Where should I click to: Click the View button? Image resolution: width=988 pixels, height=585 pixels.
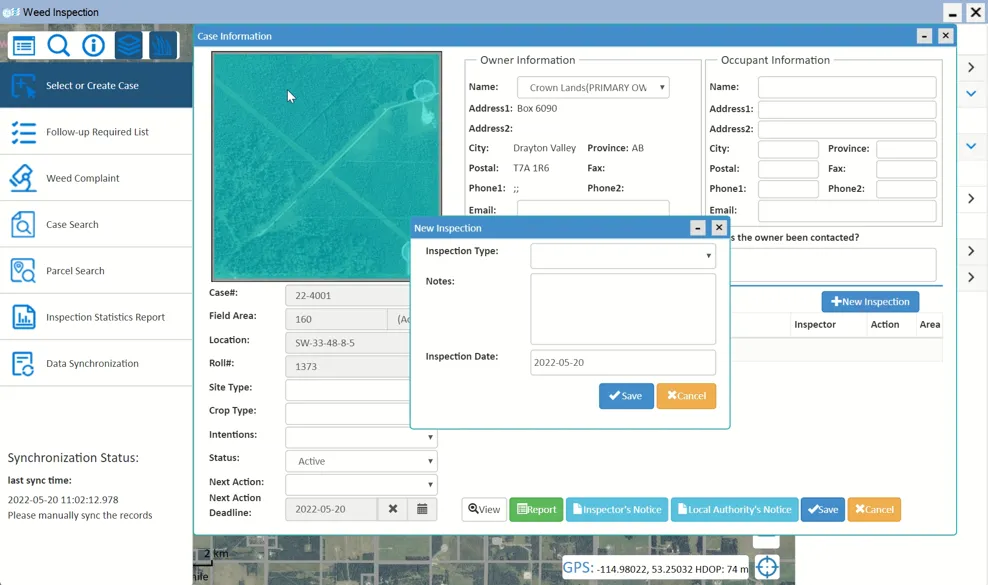pos(484,509)
